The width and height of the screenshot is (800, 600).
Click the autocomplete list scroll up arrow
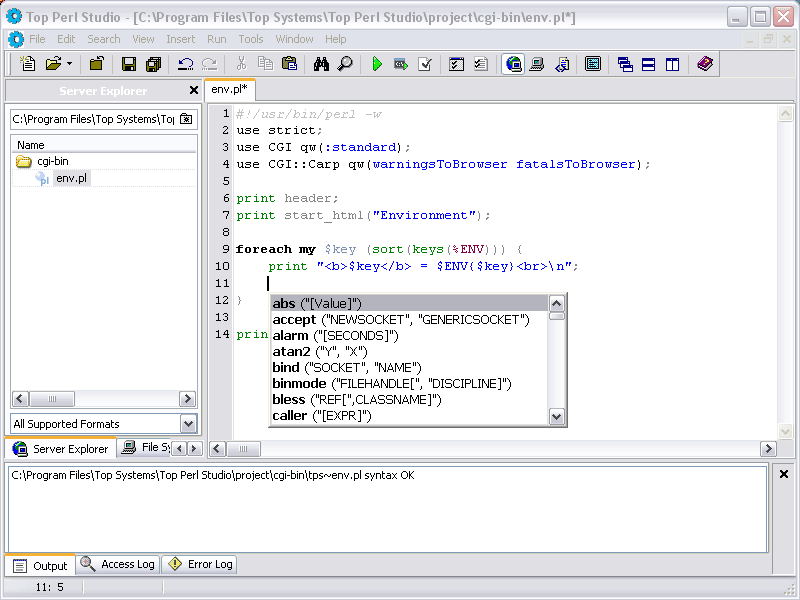click(x=556, y=304)
